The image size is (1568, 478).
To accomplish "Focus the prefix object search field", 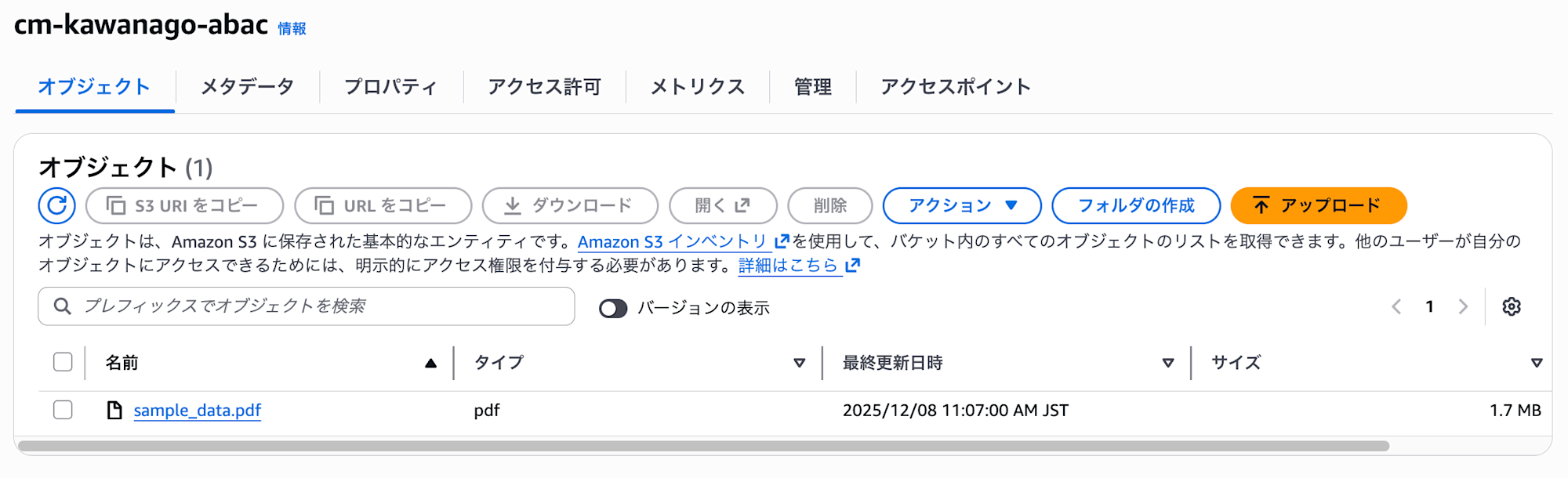I will (x=314, y=306).
